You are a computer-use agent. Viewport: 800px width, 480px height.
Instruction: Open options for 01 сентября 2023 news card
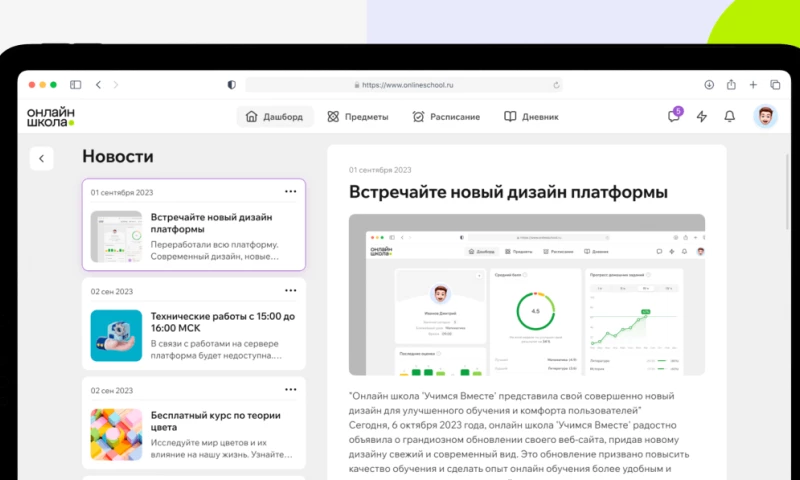tap(290, 192)
